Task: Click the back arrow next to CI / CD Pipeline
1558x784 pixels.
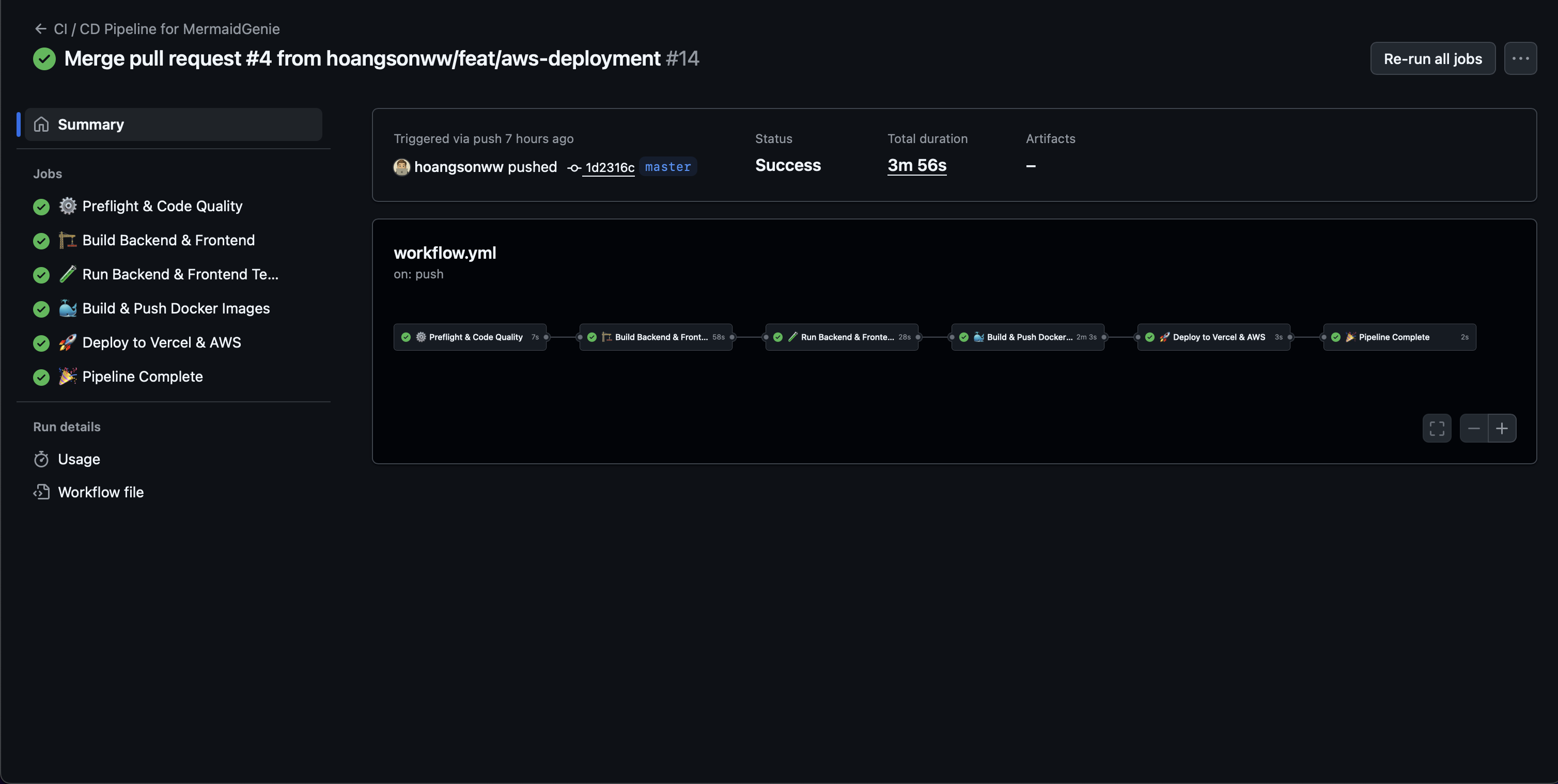Action: tap(40, 28)
